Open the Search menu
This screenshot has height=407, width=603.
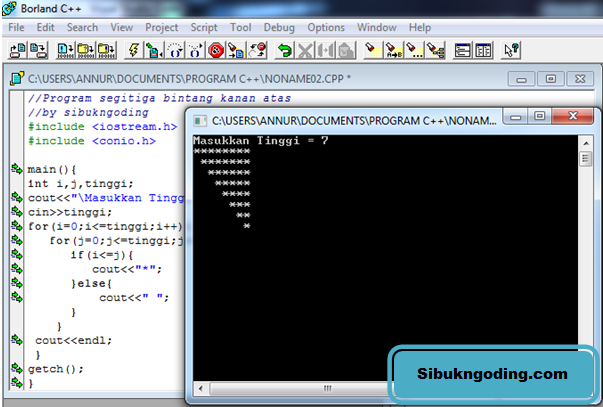click(x=82, y=28)
